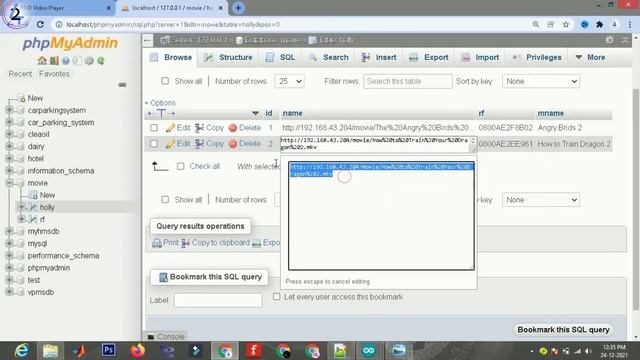Switch to the Browse tab
The image size is (640, 360).
(171, 58)
